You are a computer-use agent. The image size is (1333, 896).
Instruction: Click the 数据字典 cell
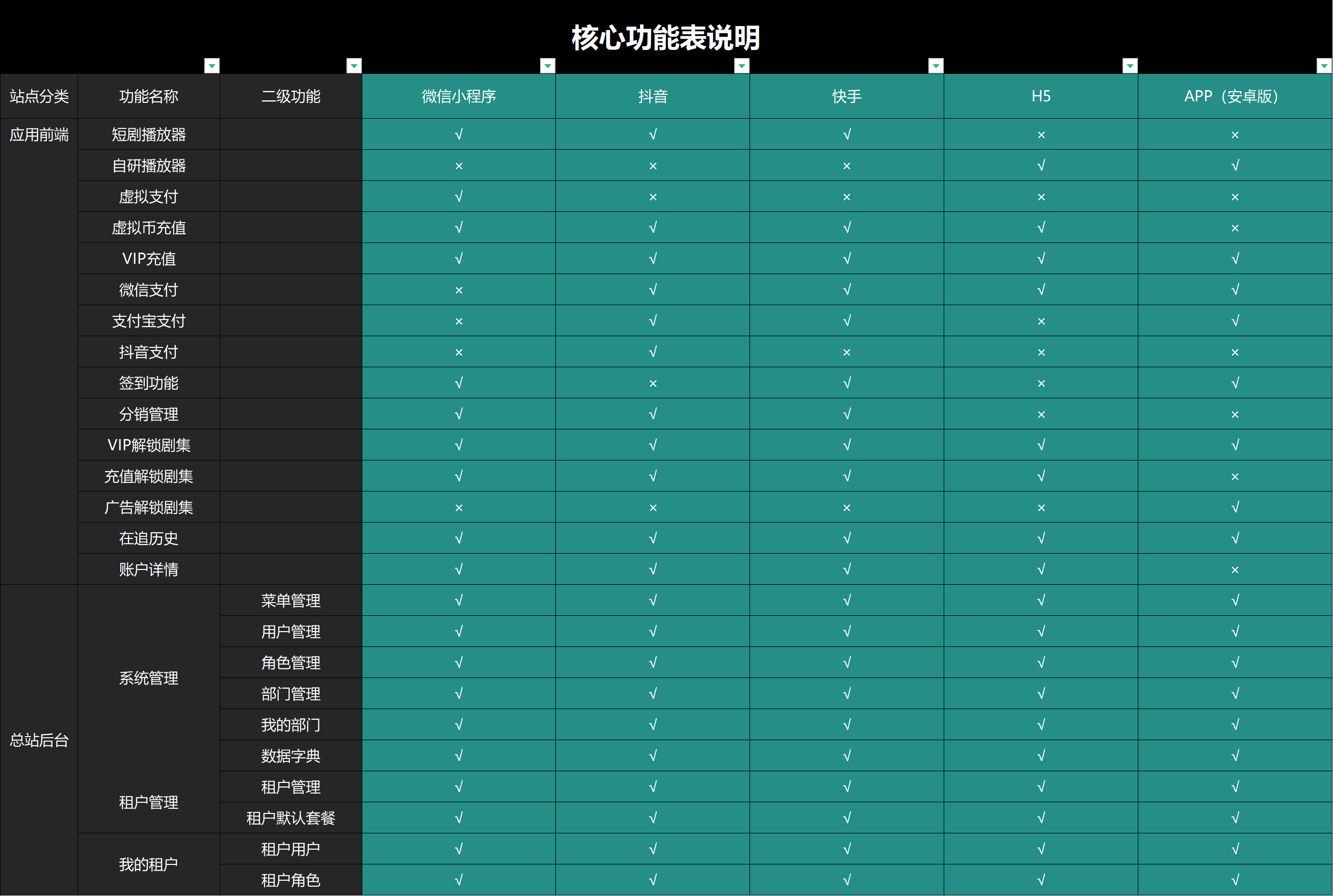coord(290,755)
